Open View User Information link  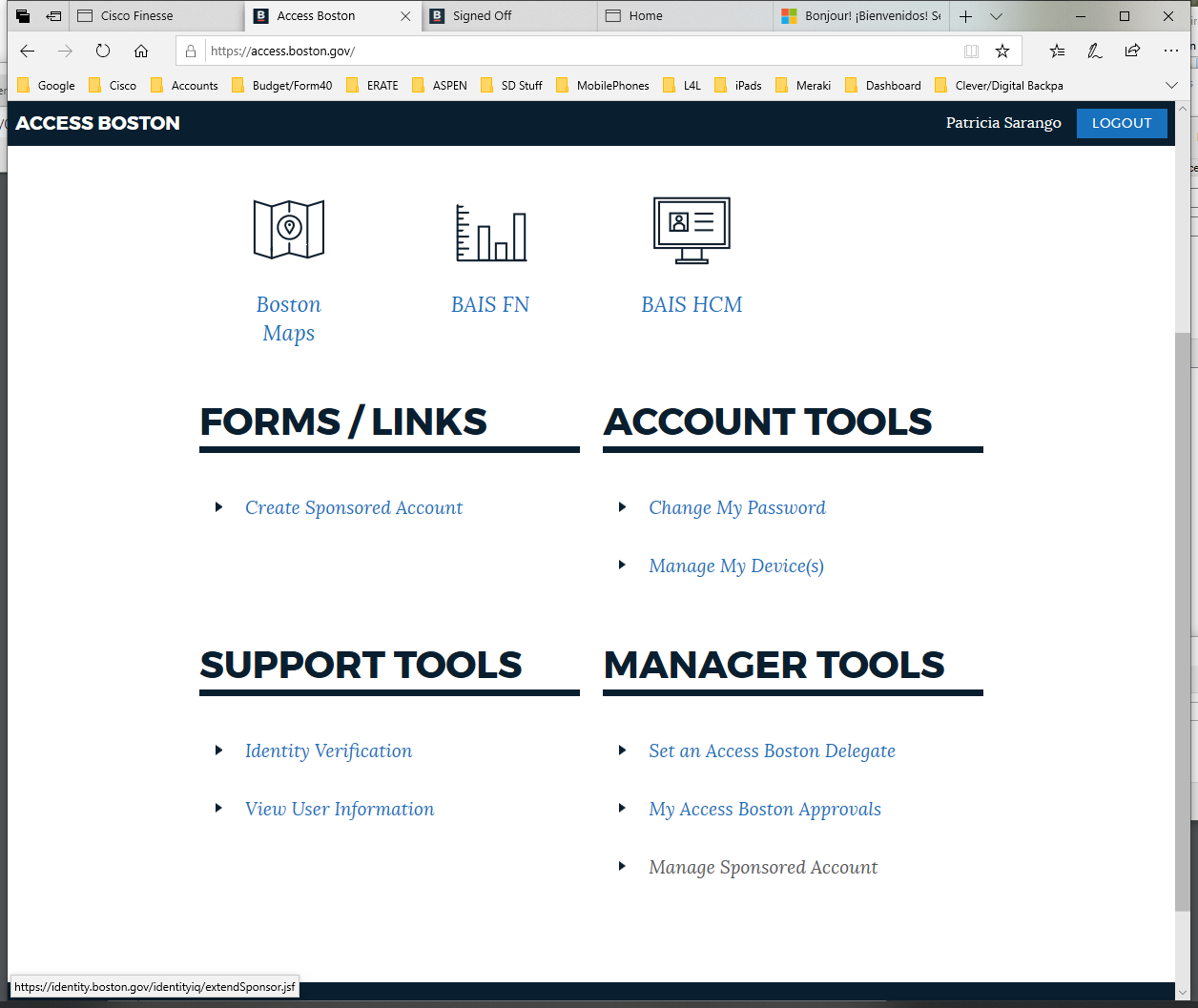(x=340, y=810)
